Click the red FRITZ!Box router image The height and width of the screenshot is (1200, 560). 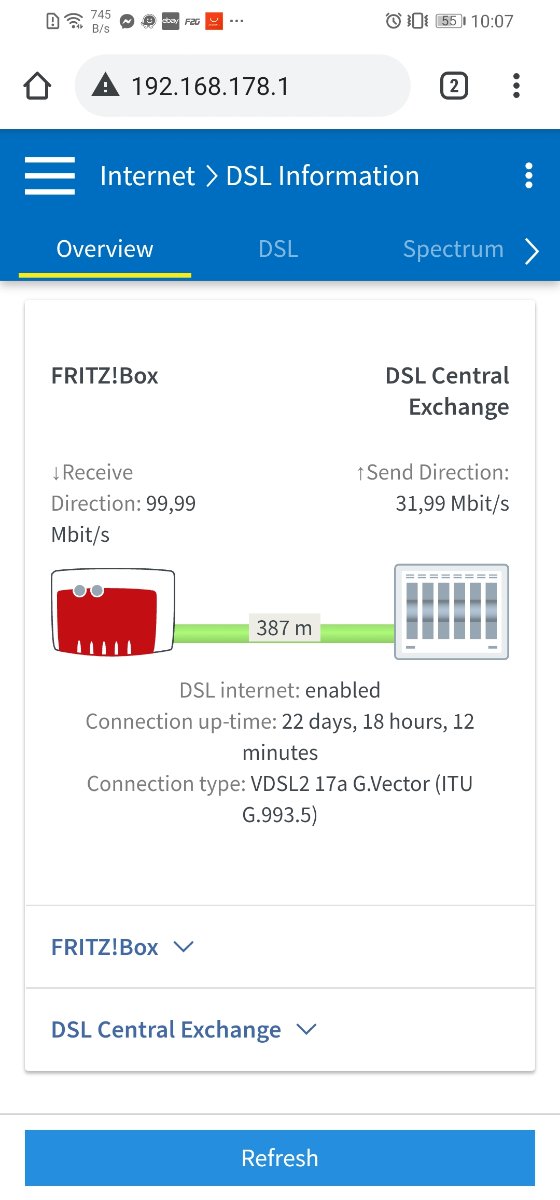pos(113,612)
